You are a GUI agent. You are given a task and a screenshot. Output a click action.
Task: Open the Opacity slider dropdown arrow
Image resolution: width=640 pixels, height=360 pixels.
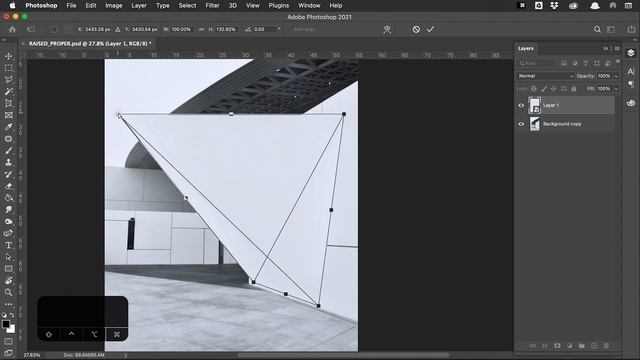click(x=616, y=76)
